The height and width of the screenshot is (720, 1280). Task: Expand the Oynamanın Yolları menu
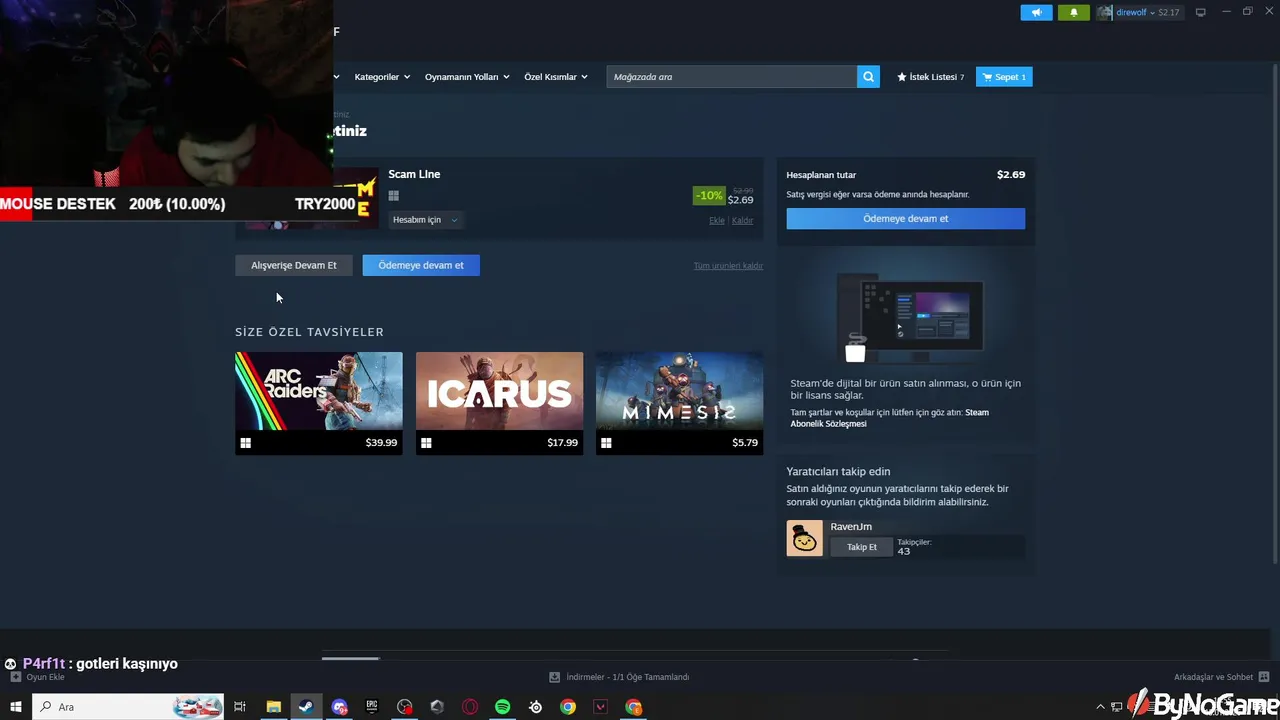click(x=467, y=77)
